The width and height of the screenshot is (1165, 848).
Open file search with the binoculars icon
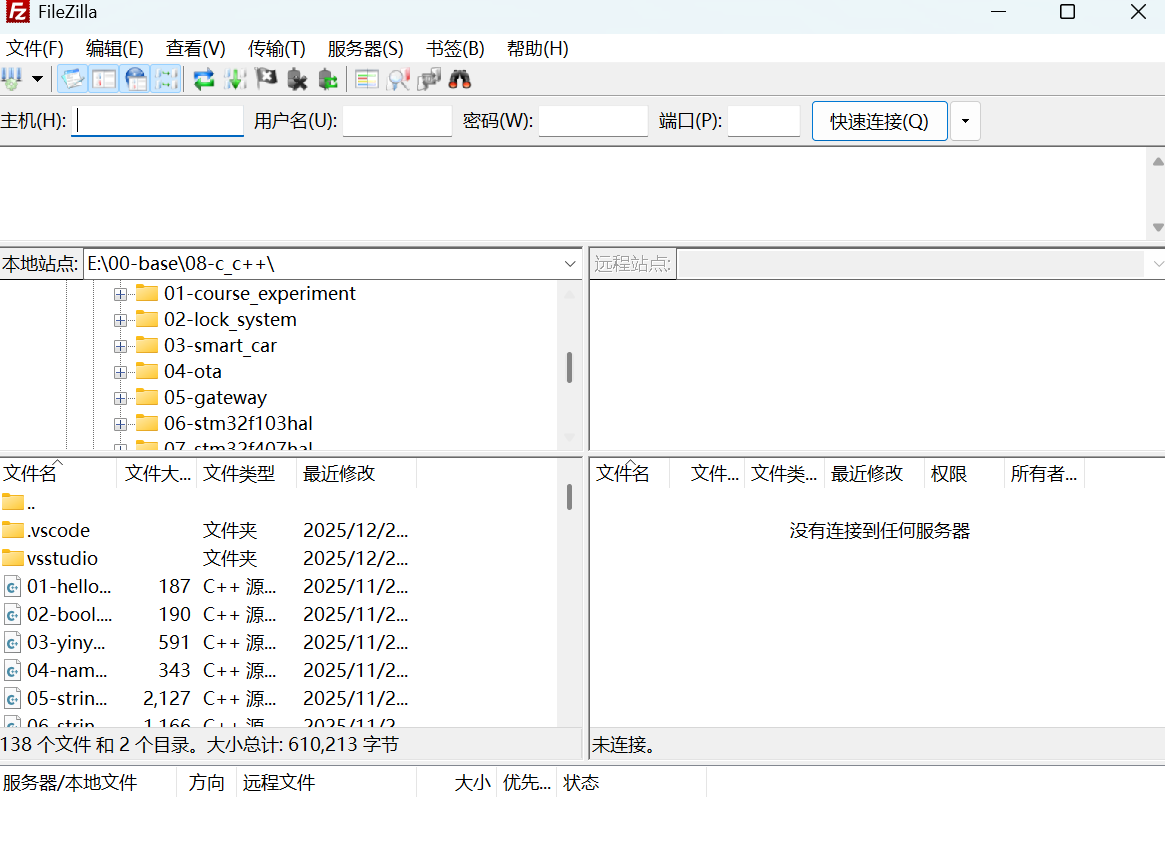click(x=460, y=79)
